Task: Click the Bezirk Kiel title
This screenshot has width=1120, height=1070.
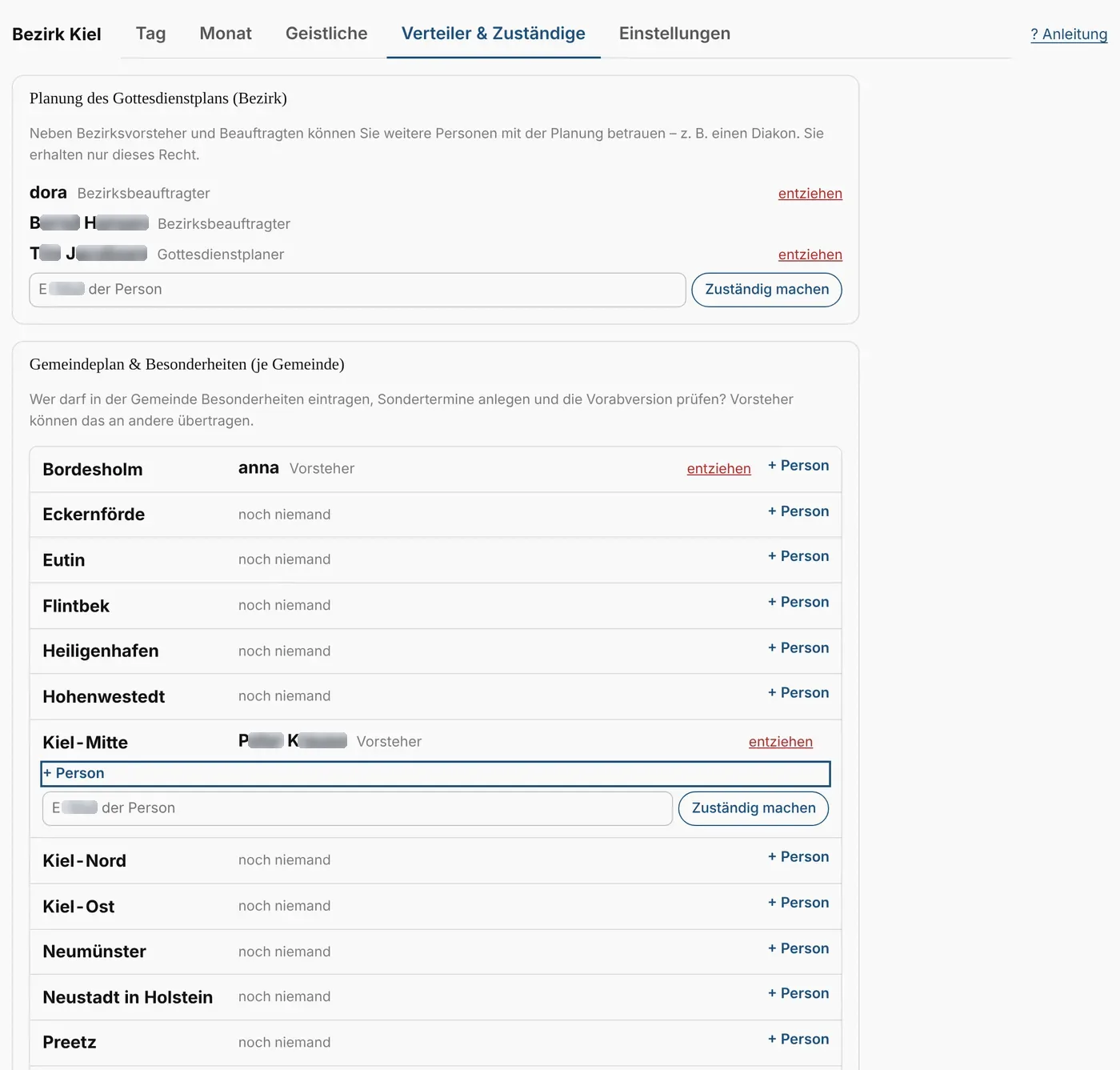Action: tap(57, 34)
